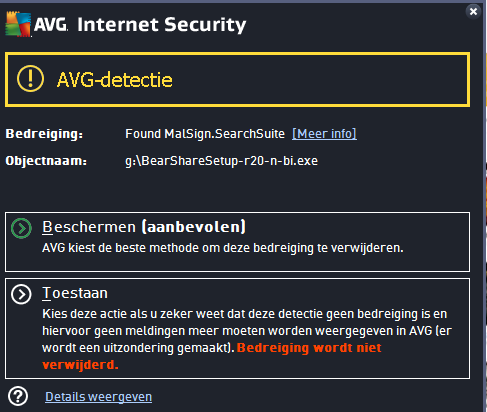Click the green arrow icon beside Beschermen
This screenshot has height=412, width=487.
pyautogui.click(x=21, y=228)
